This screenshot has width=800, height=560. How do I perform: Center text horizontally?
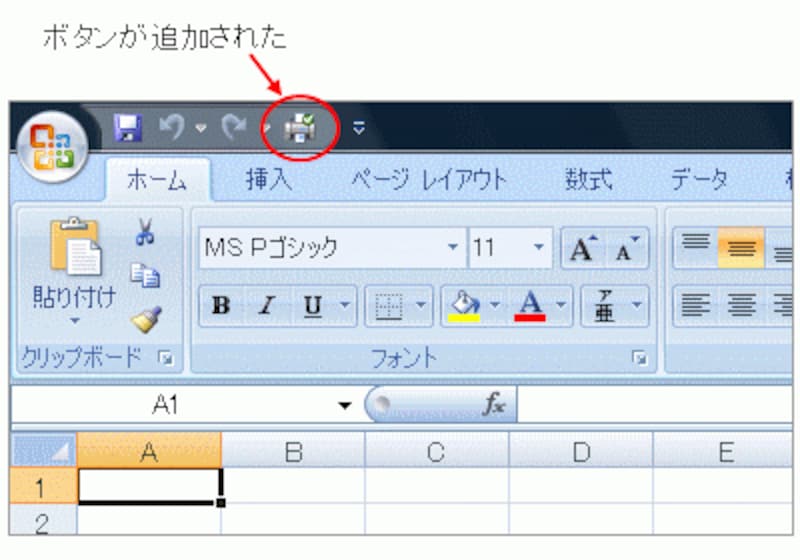tap(741, 306)
